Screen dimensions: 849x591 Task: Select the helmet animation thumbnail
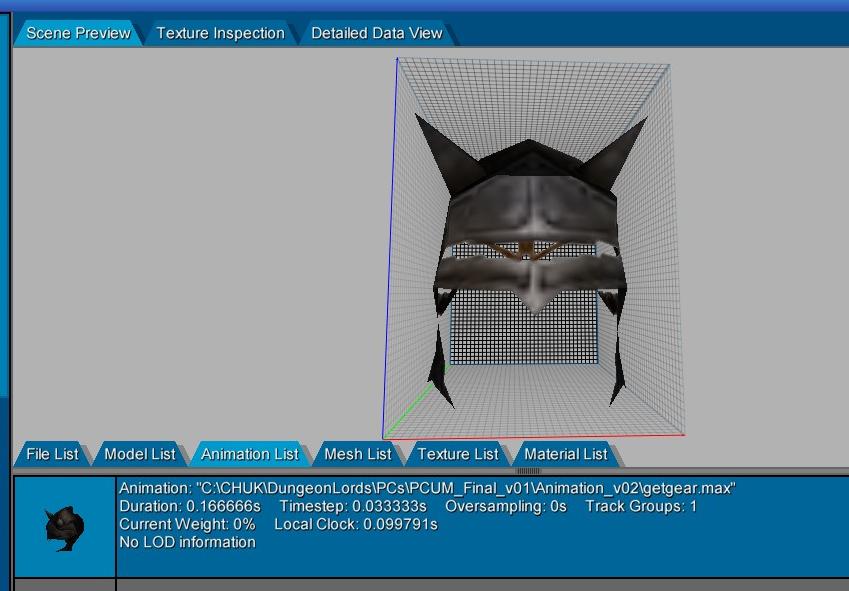click(64, 528)
